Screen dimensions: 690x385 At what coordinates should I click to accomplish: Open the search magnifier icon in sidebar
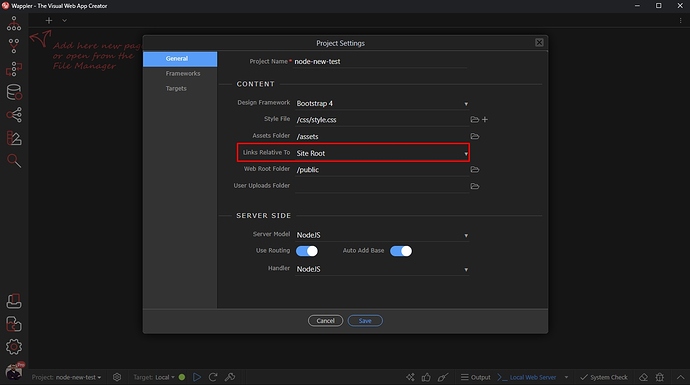(x=14, y=161)
